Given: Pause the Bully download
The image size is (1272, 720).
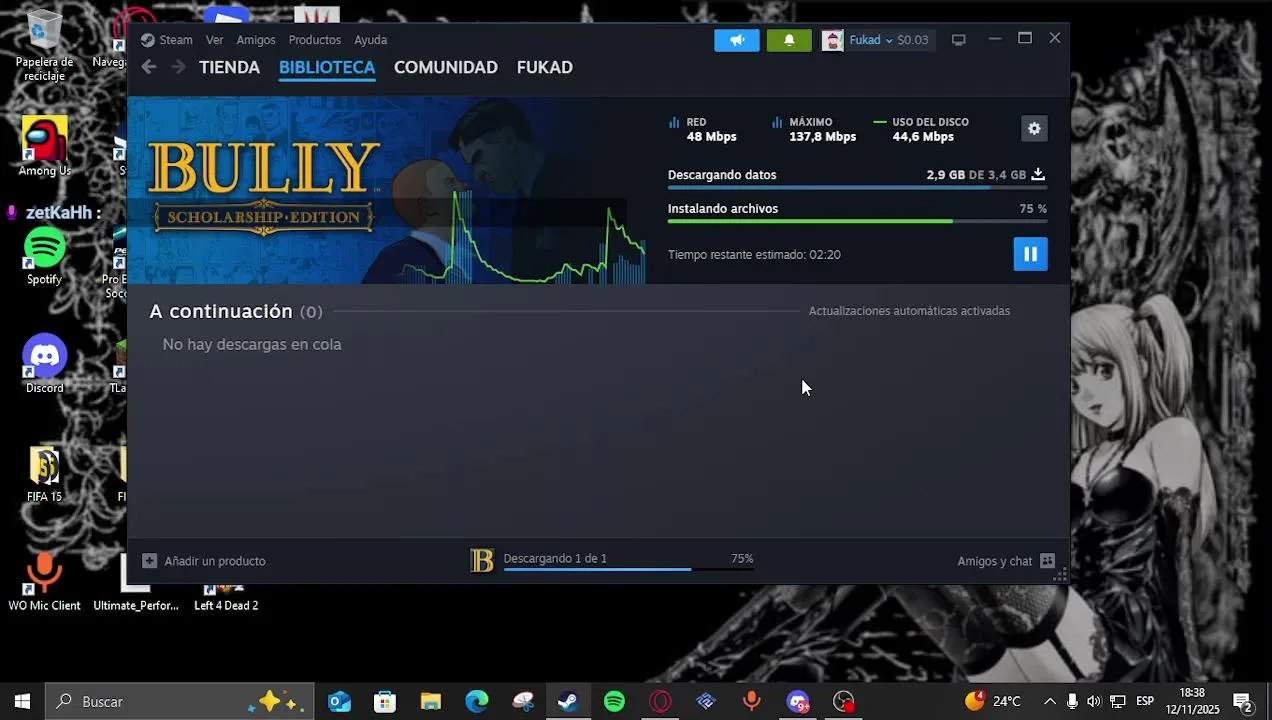Looking at the screenshot, I should click(1030, 254).
